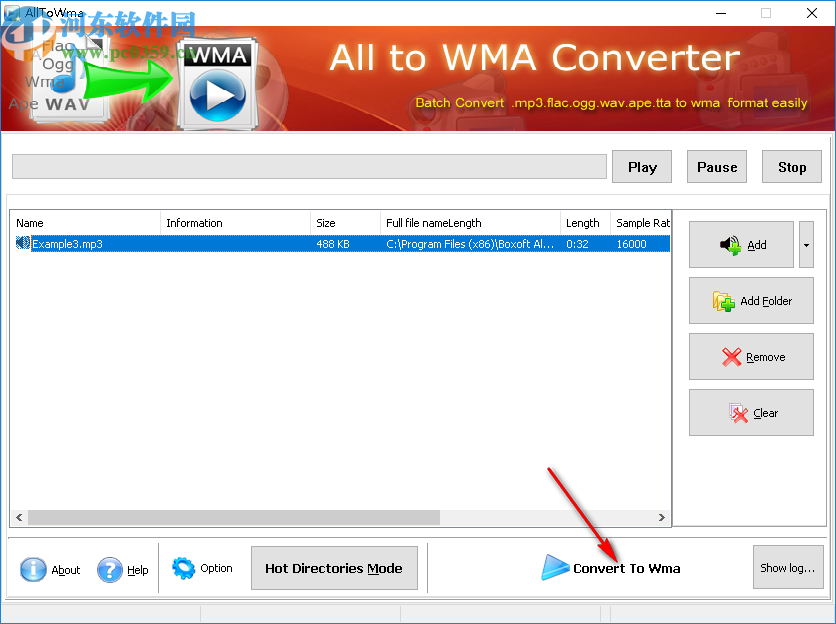Click the Clear list icon

click(x=738, y=413)
